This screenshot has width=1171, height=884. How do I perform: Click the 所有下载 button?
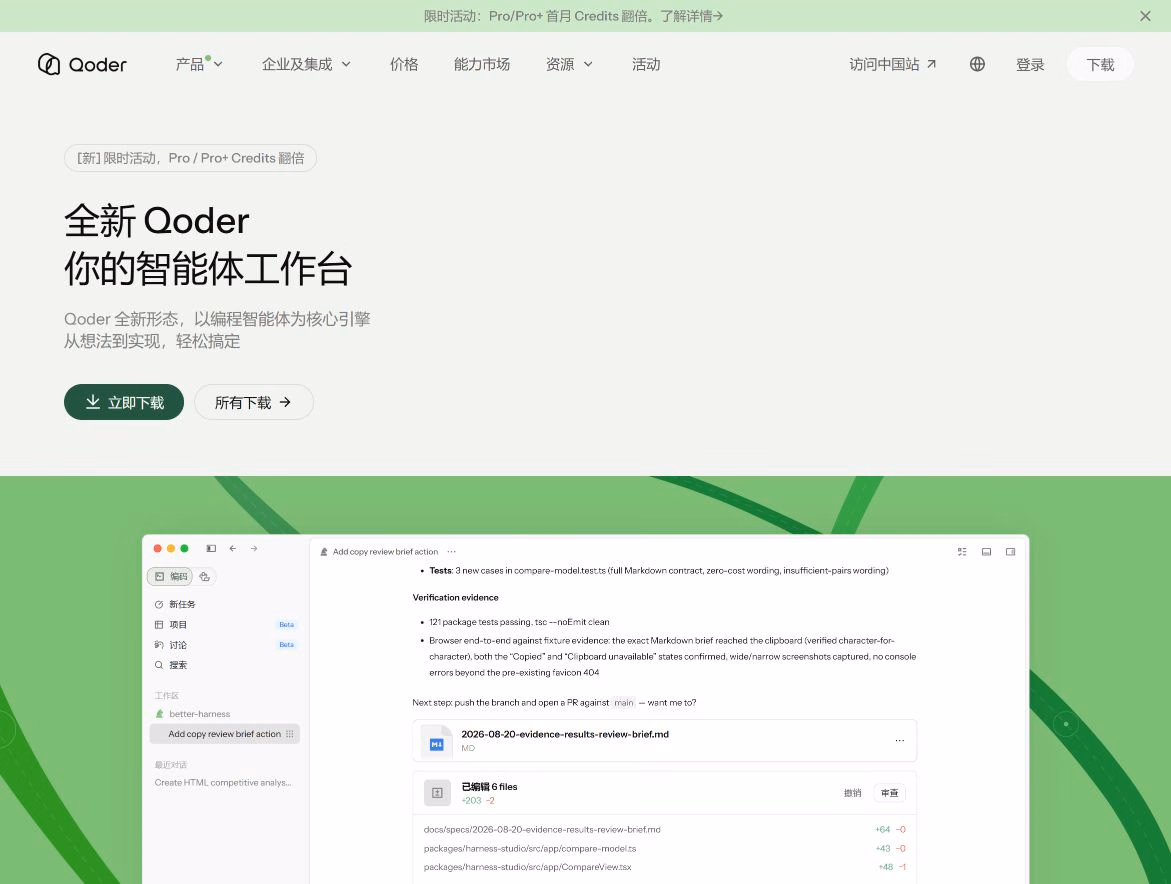[x=254, y=402]
